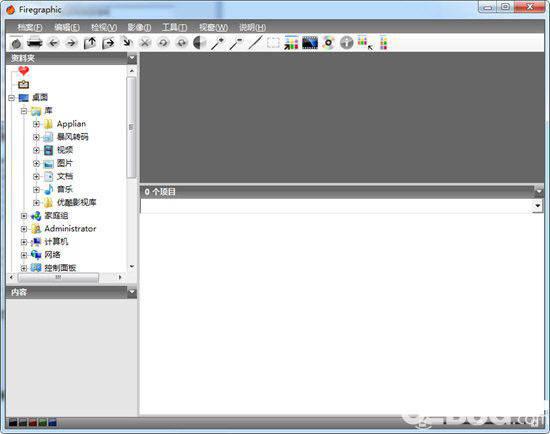Select the 图片 library in tree
Viewport: 550px width, 434px height.
click(x=65, y=163)
